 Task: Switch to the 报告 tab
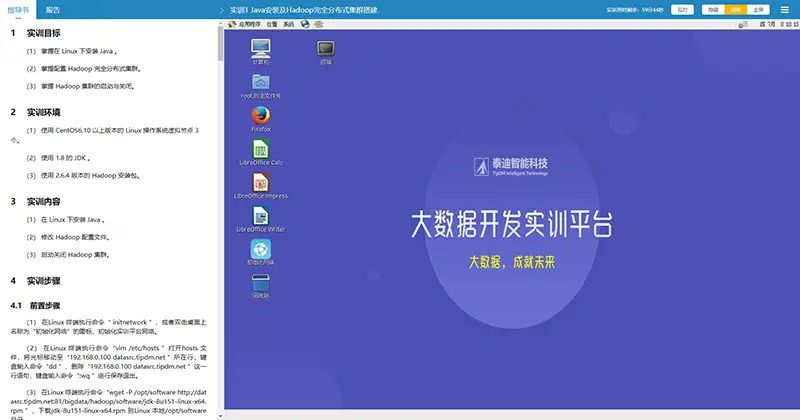tap(53, 8)
